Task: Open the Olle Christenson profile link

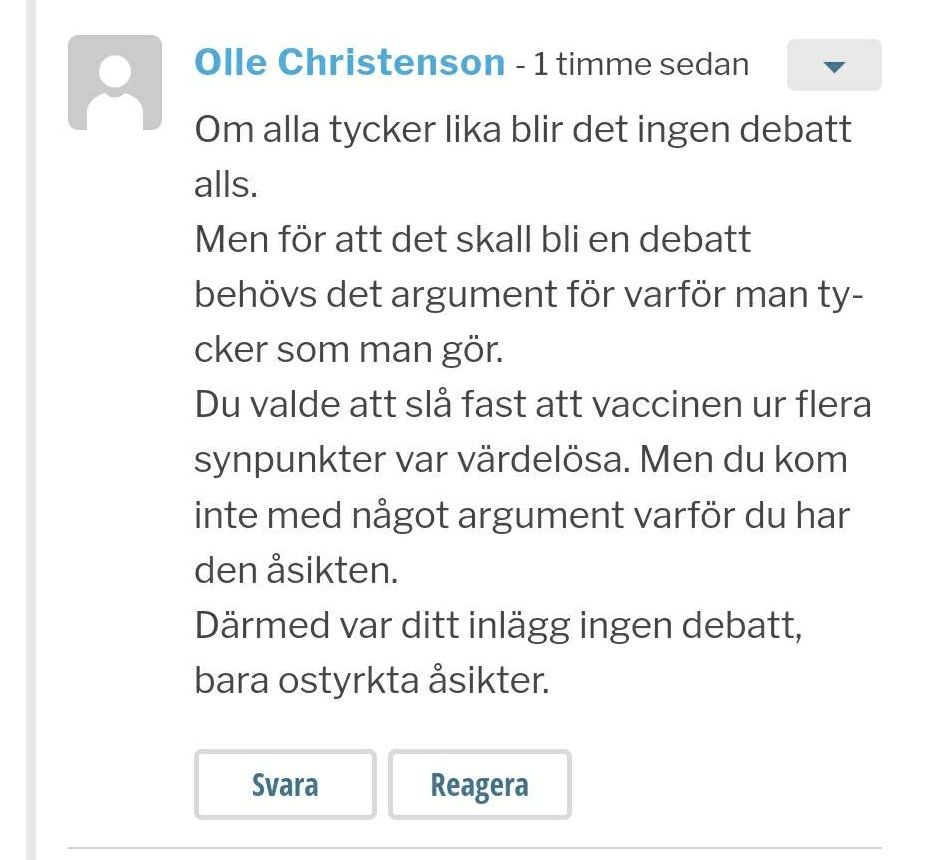Action: point(349,62)
